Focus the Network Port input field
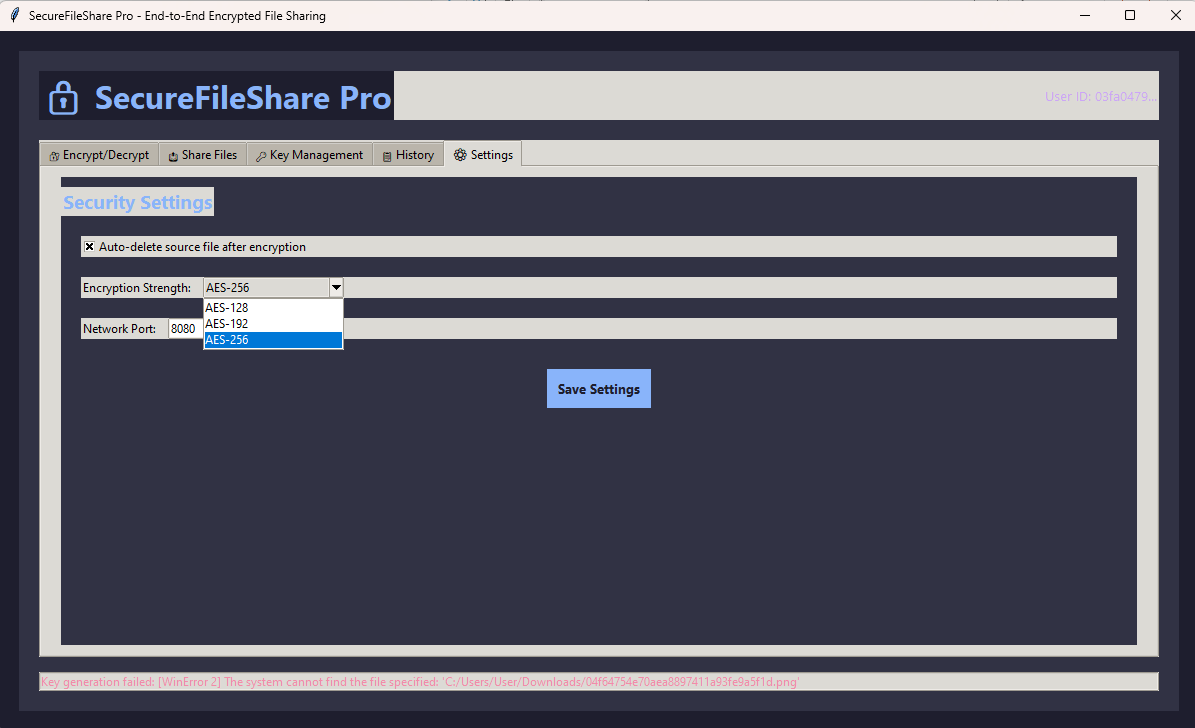 pos(185,329)
